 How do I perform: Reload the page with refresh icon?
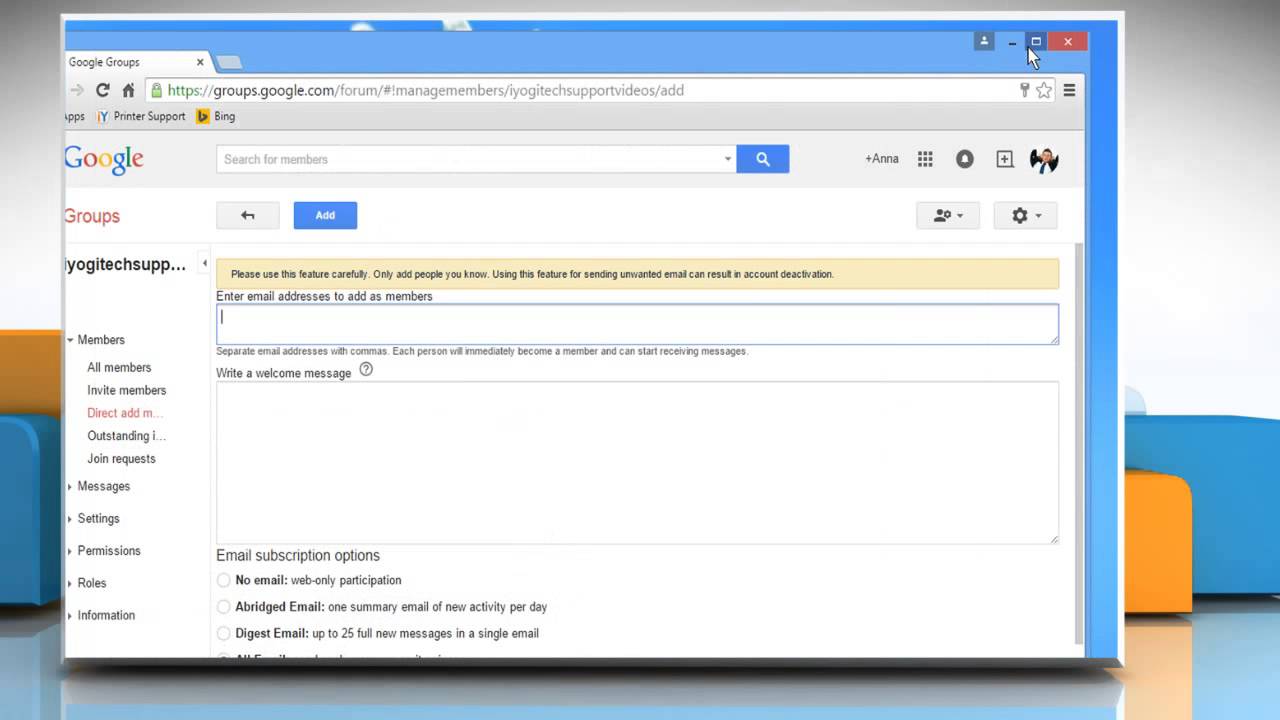click(x=102, y=90)
